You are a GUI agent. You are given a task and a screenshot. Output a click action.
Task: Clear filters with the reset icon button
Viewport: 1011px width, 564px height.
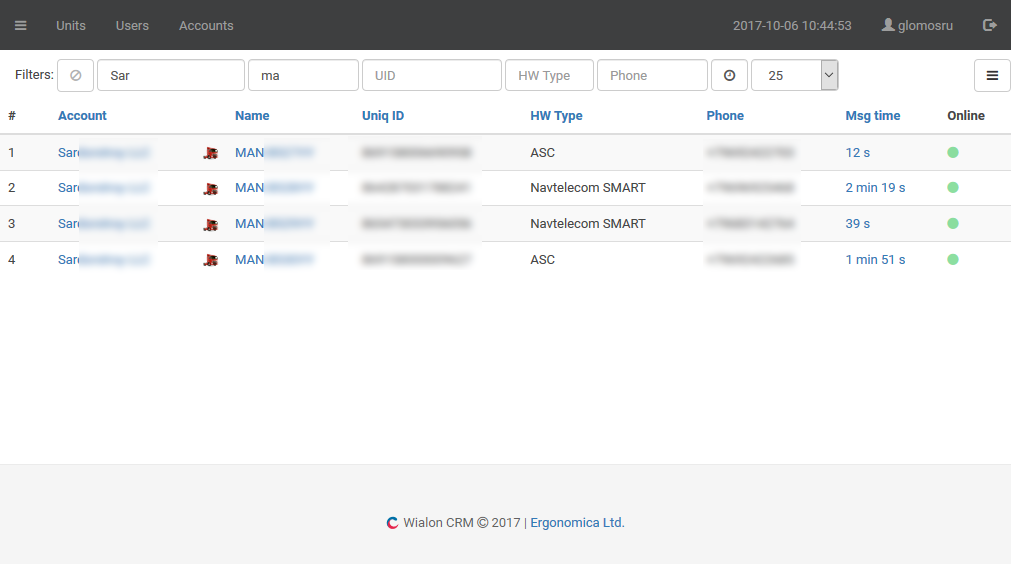click(75, 75)
